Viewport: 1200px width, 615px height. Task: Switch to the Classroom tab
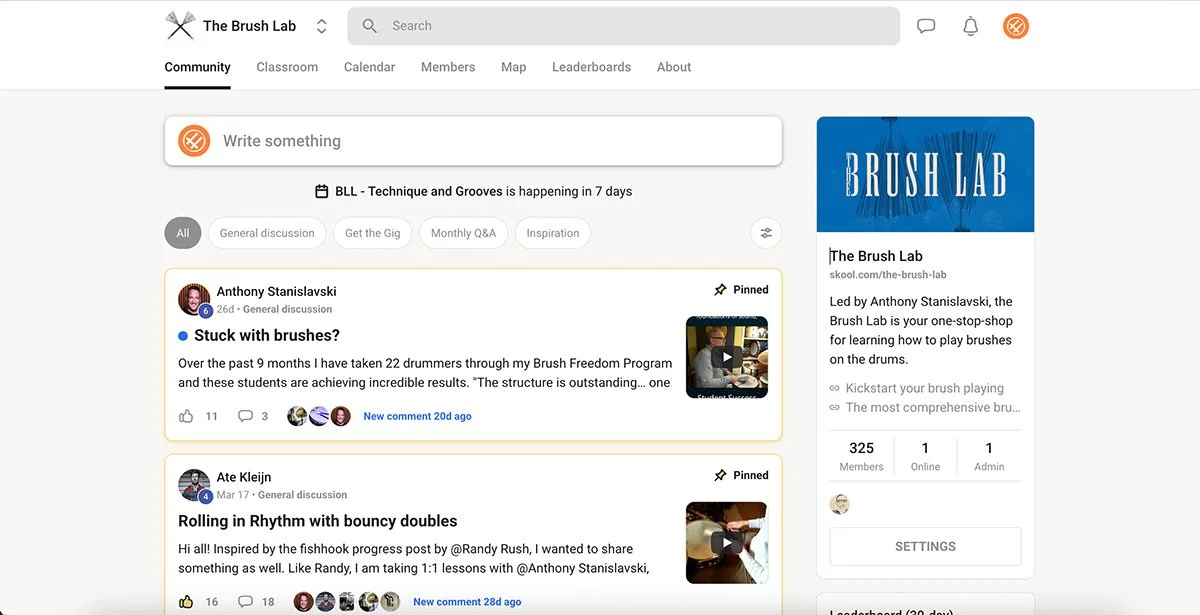[x=287, y=67]
